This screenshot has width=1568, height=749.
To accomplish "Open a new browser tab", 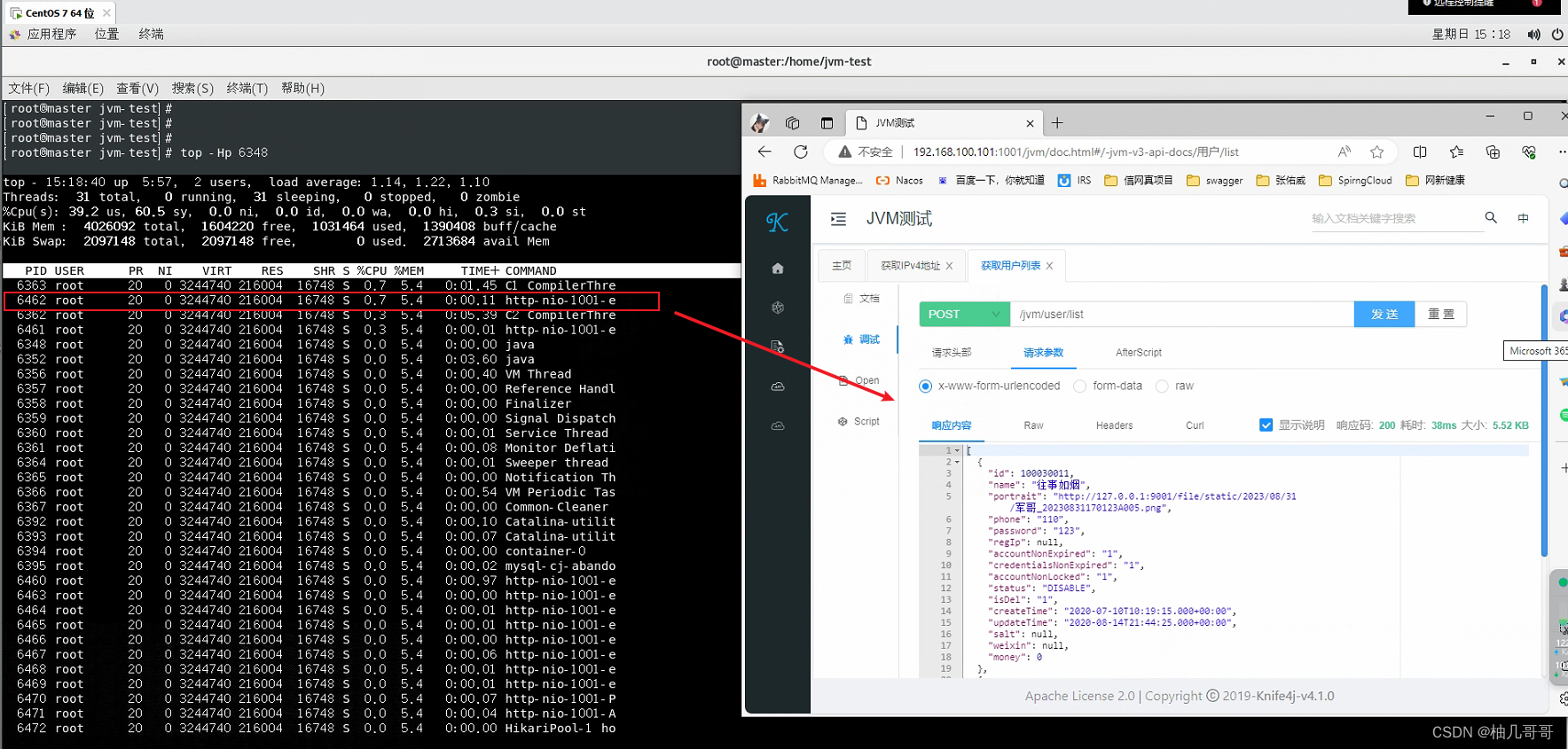I will tap(1057, 123).
